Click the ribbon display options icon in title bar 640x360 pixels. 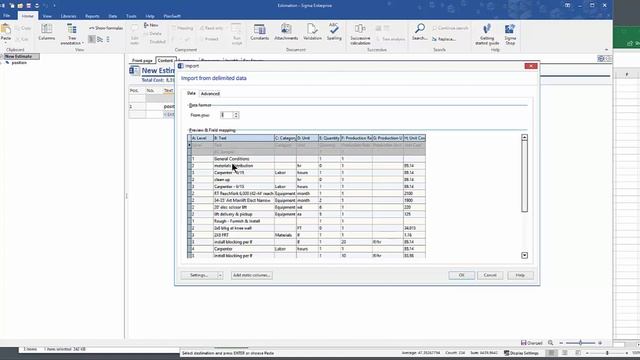[x=567, y=5]
